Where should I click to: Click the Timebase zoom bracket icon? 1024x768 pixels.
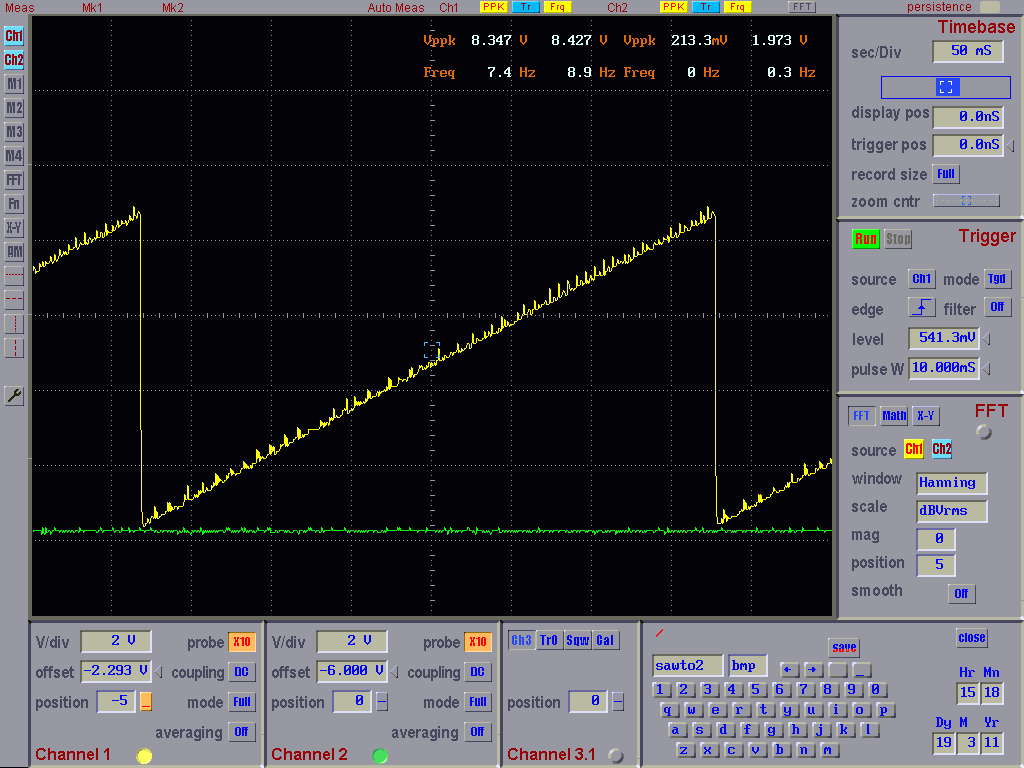click(x=946, y=87)
